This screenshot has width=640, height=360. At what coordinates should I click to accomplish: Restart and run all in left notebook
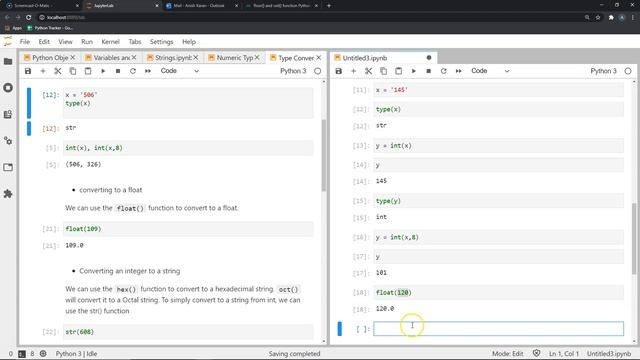tap(148, 71)
